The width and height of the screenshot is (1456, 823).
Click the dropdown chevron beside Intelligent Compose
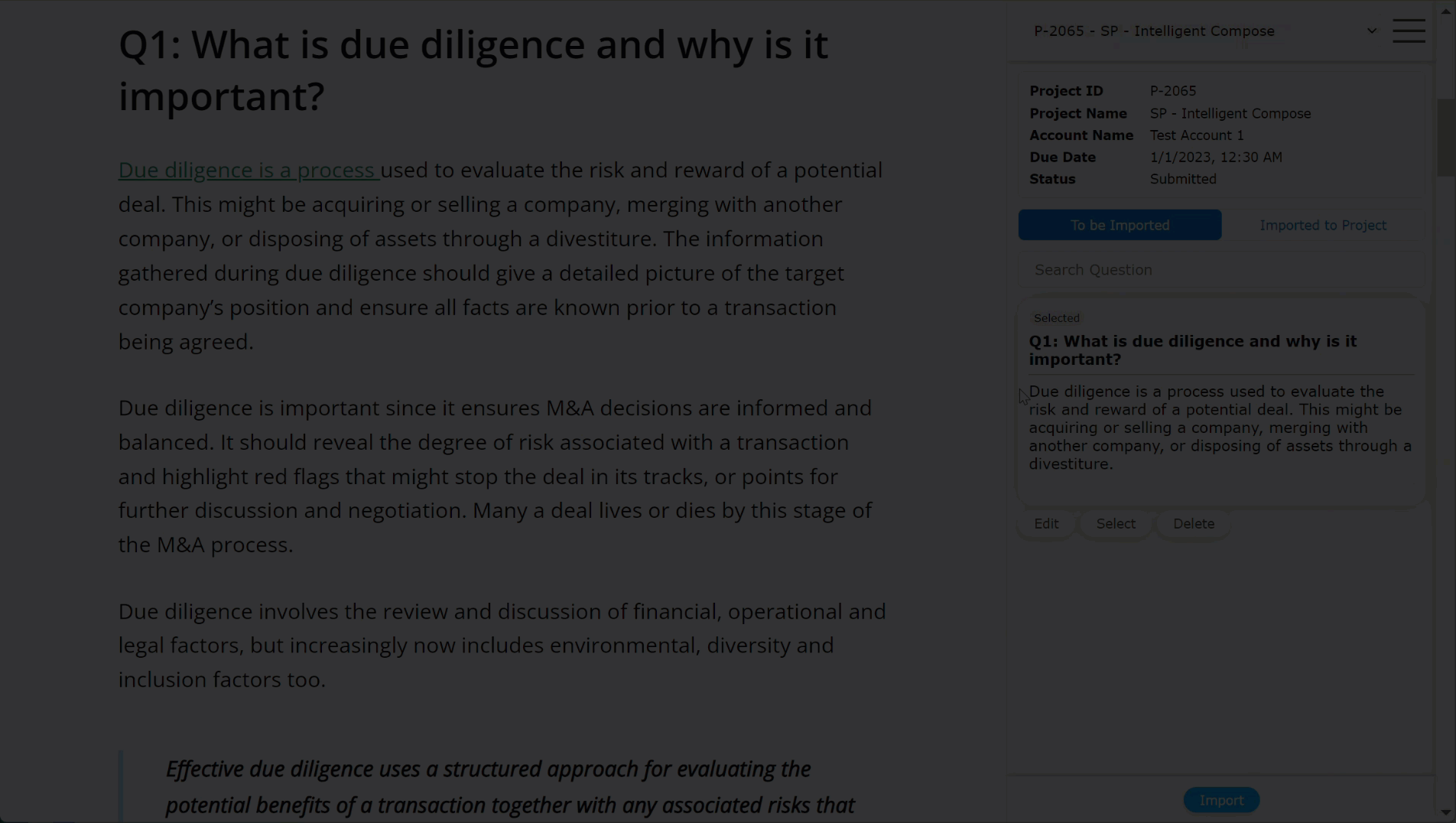click(1372, 31)
